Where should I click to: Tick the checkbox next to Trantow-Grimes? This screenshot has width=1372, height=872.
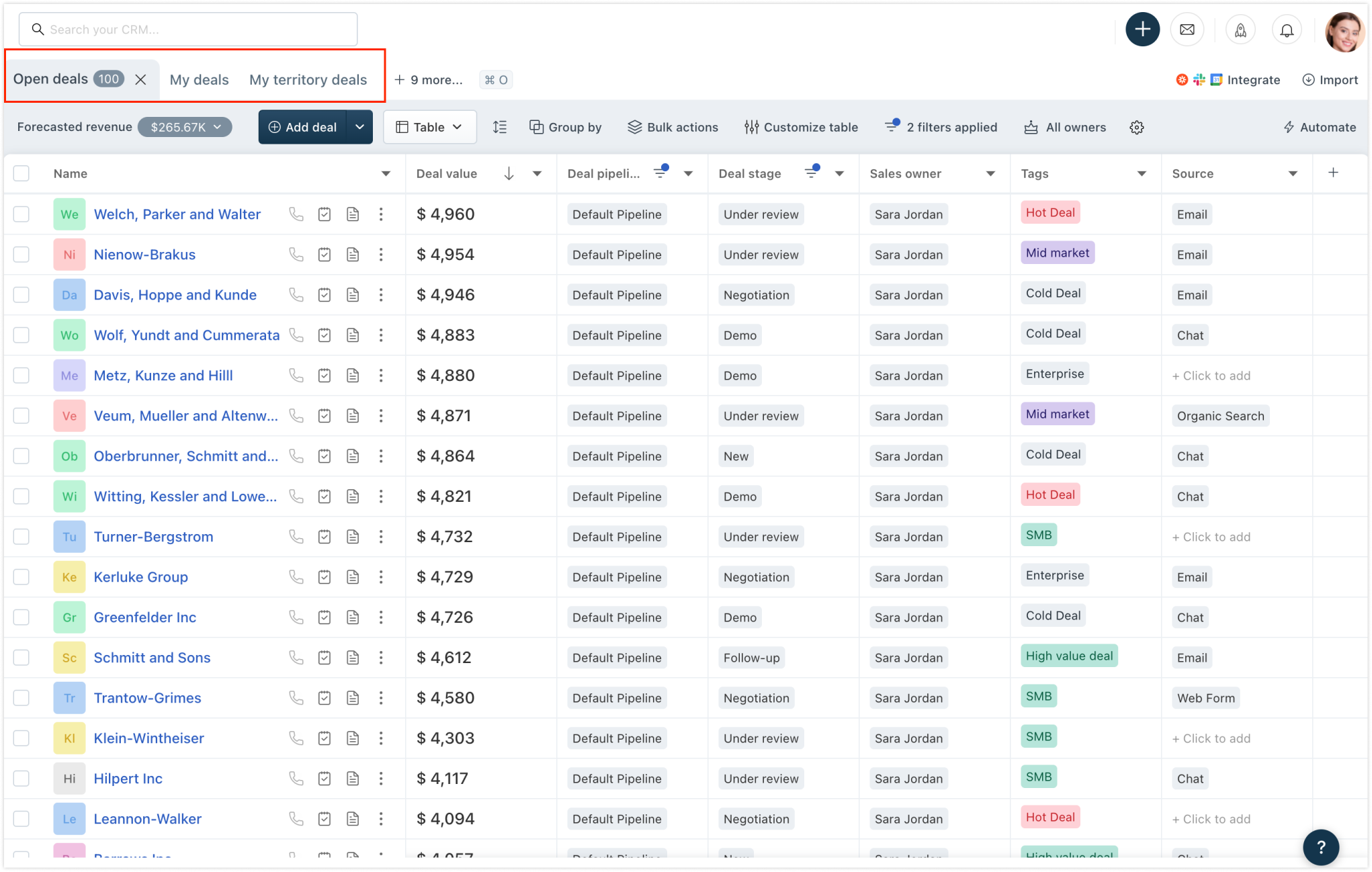[x=21, y=697]
